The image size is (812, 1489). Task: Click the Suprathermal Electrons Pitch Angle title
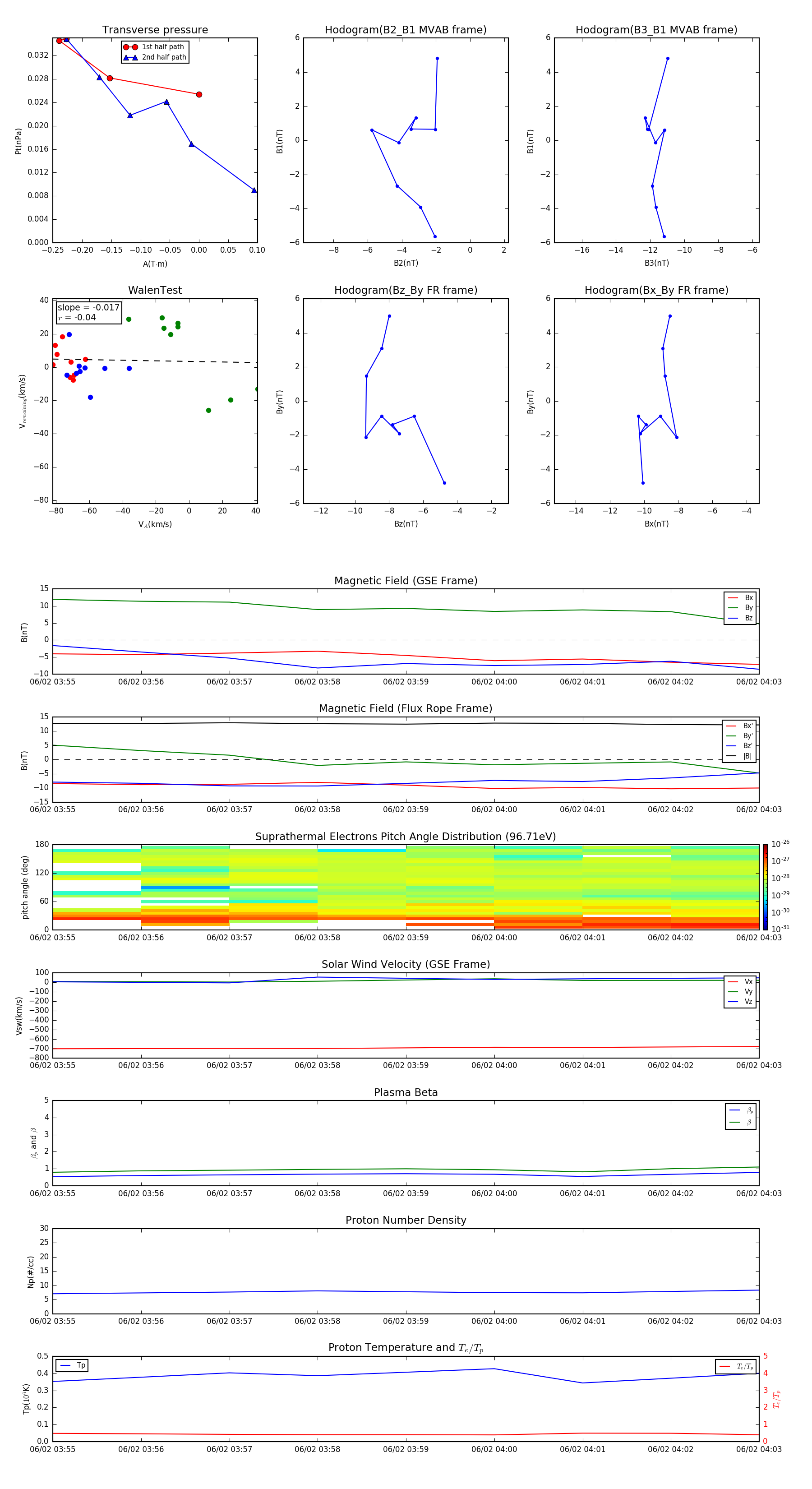pos(406,837)
